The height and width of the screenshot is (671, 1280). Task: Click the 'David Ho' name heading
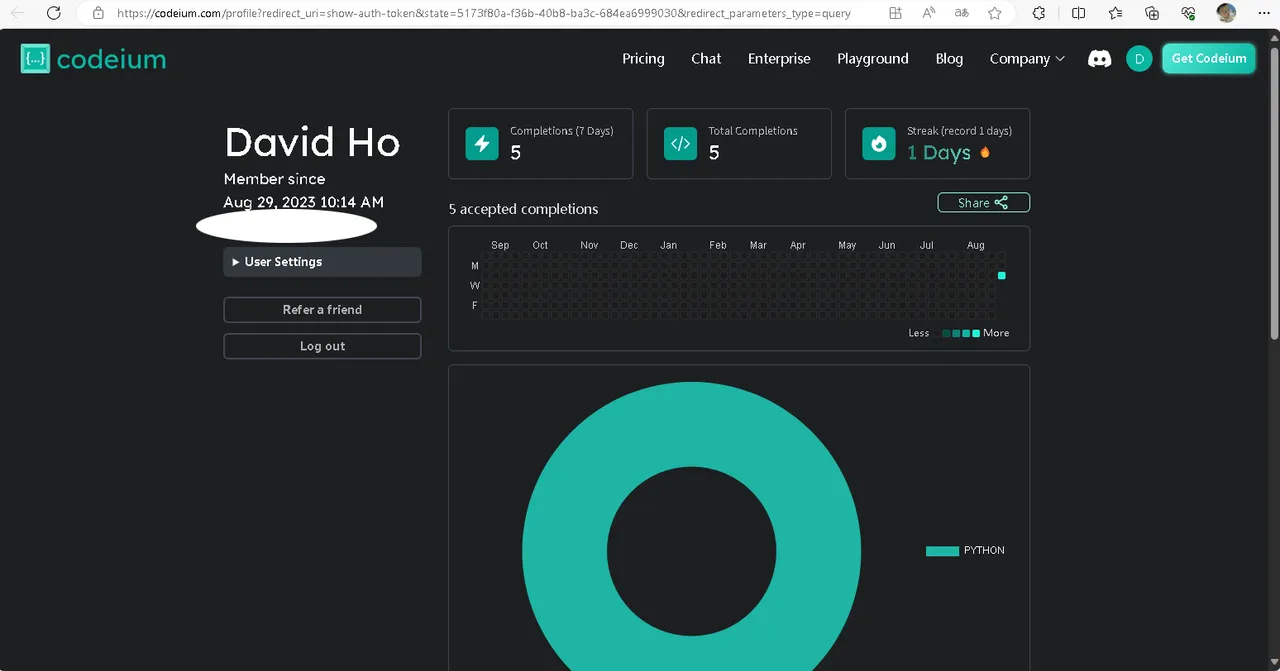tap(312, 142)
